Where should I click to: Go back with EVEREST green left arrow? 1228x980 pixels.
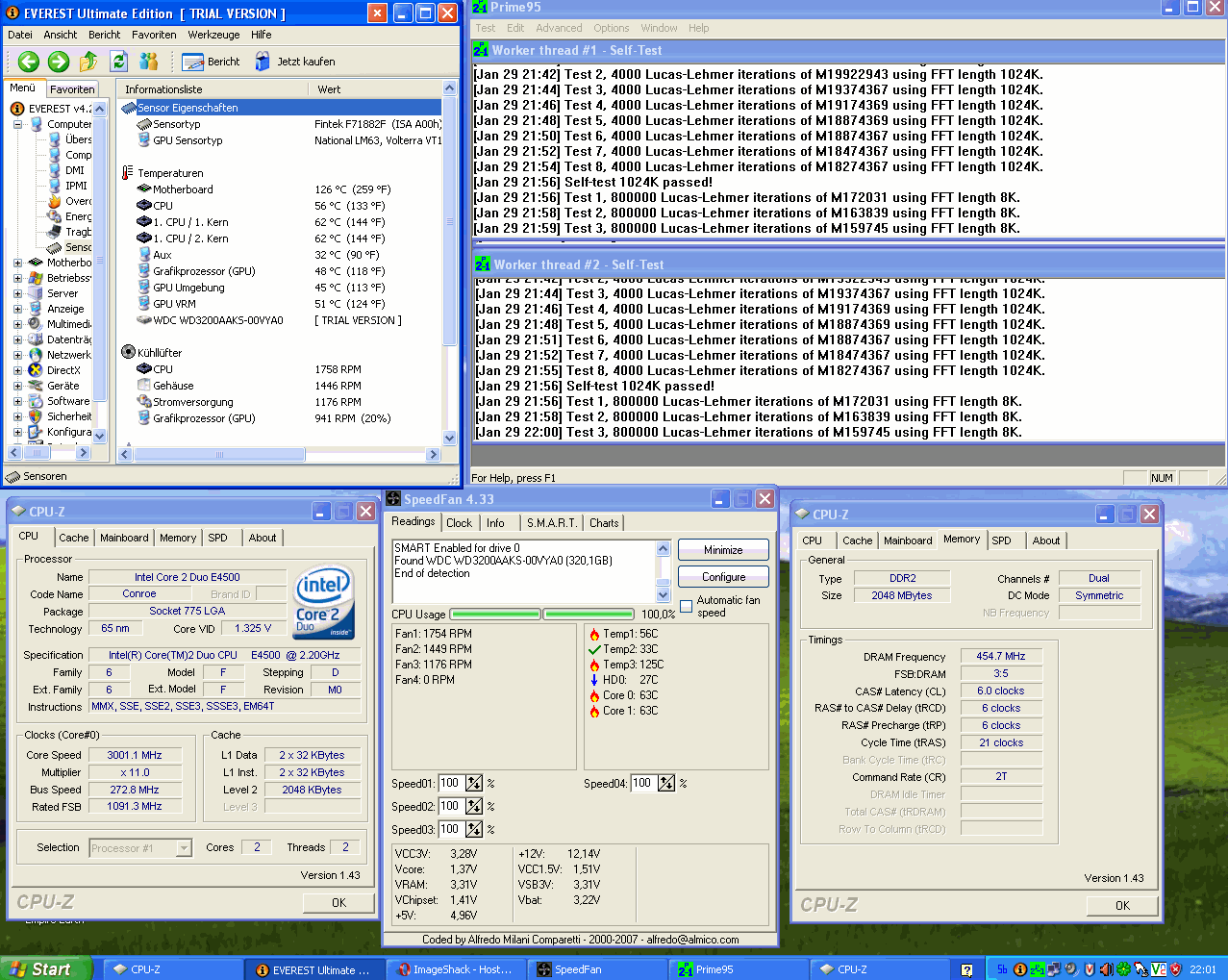point(29,62)
